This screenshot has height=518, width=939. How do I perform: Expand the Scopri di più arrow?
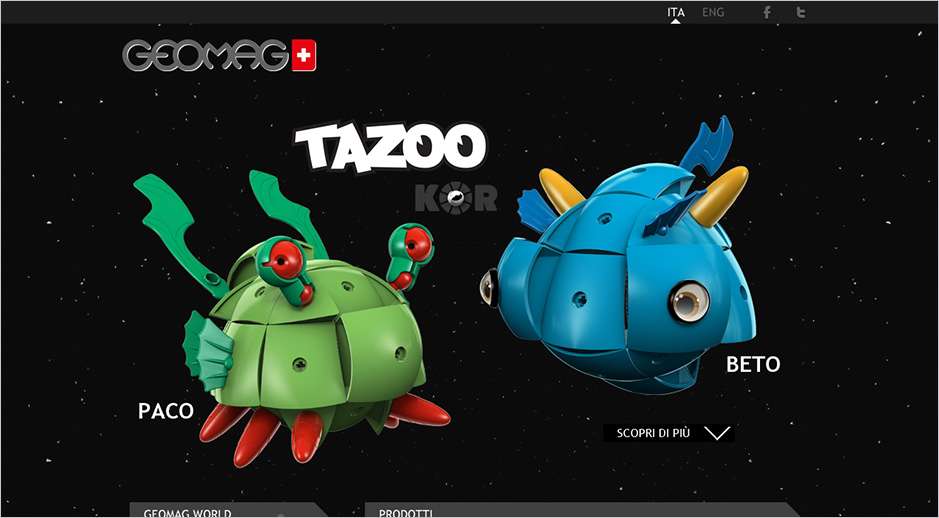point(717,433)
